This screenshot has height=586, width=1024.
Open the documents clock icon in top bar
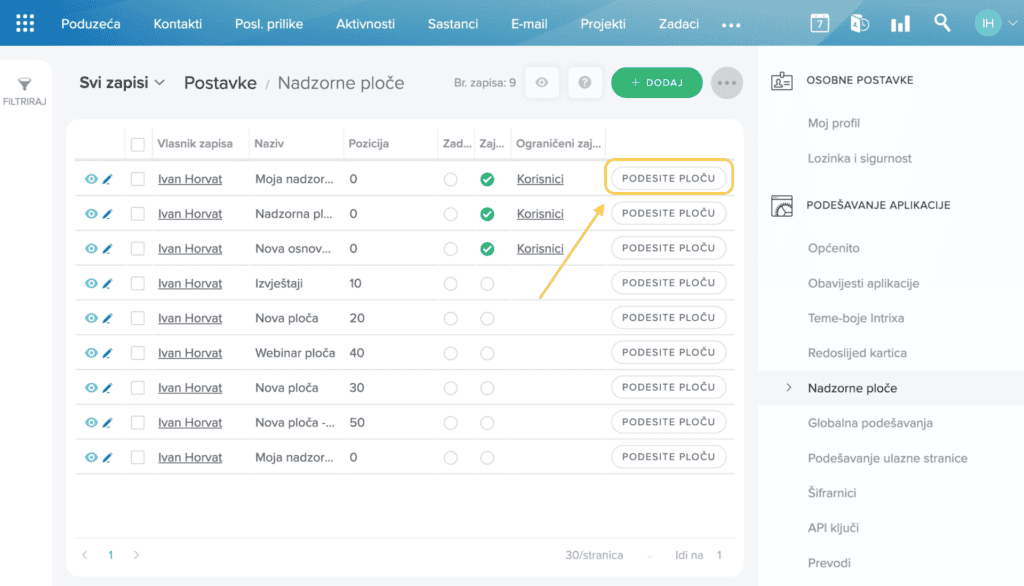click(x=859, y=24)
